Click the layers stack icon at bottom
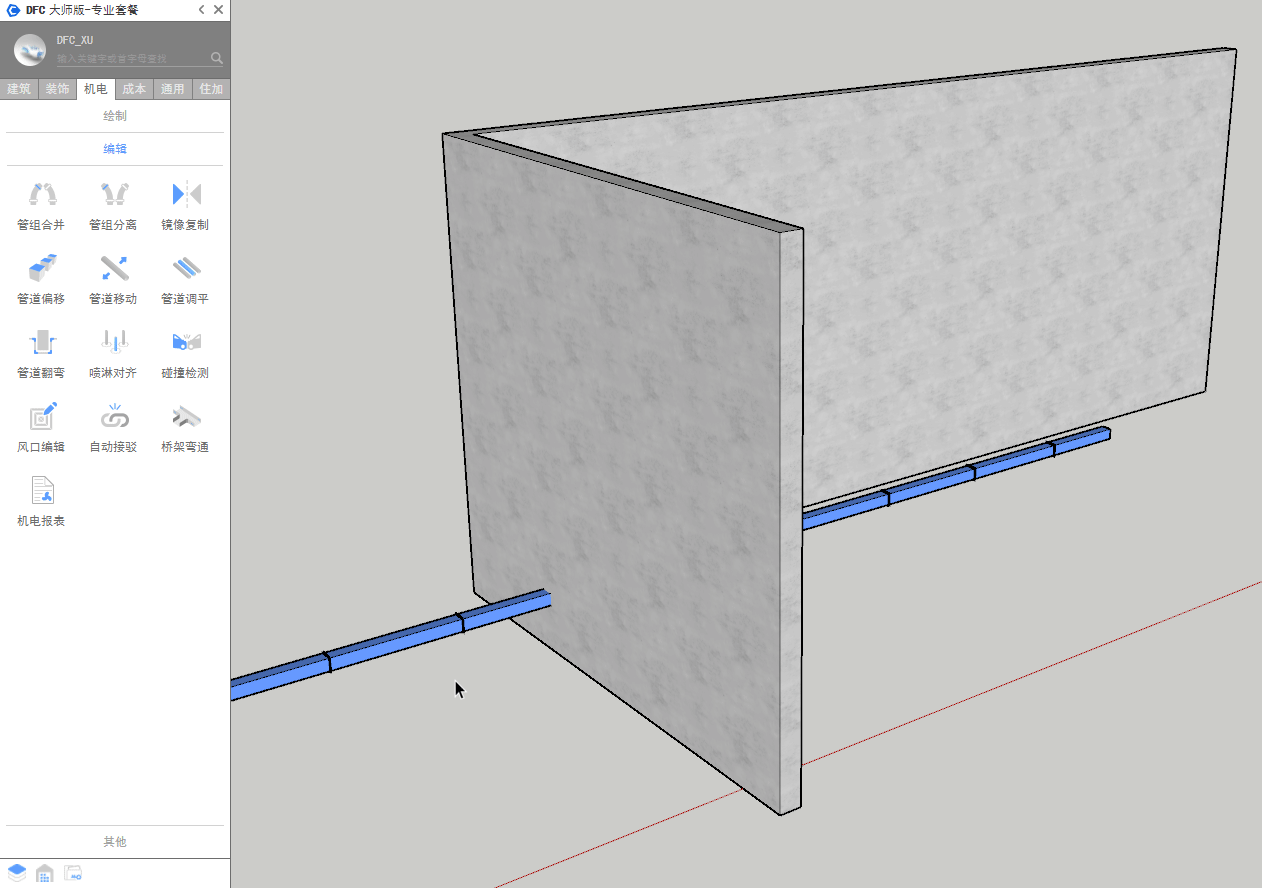The image size is (1262, 888). (x=17, y=873)
